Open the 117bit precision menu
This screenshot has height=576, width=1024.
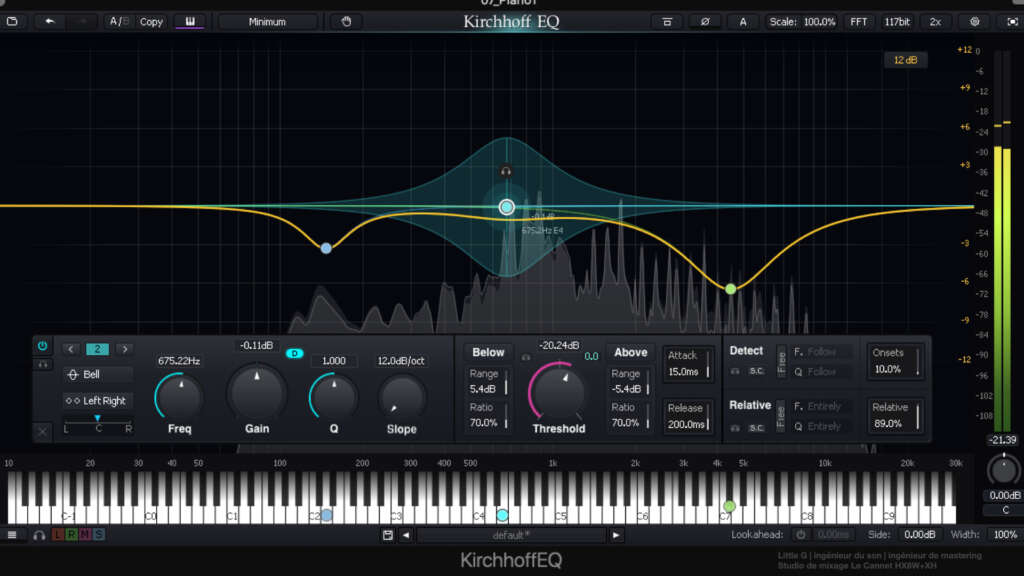897,22
